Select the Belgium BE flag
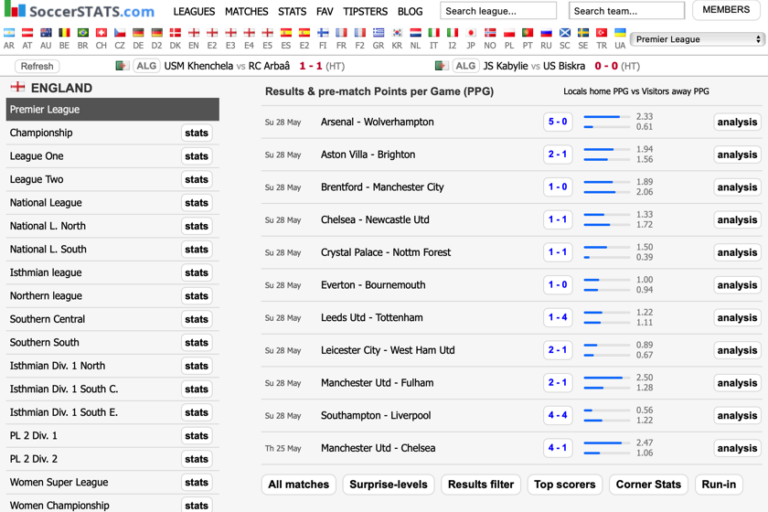Screen dimensions: 768x512 click(x=64, y=33)
